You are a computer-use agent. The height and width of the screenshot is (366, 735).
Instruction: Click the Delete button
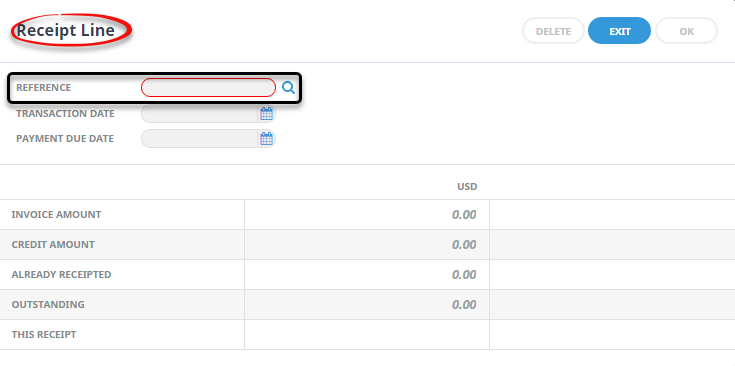pyautogui.click(x=553, y=31)
